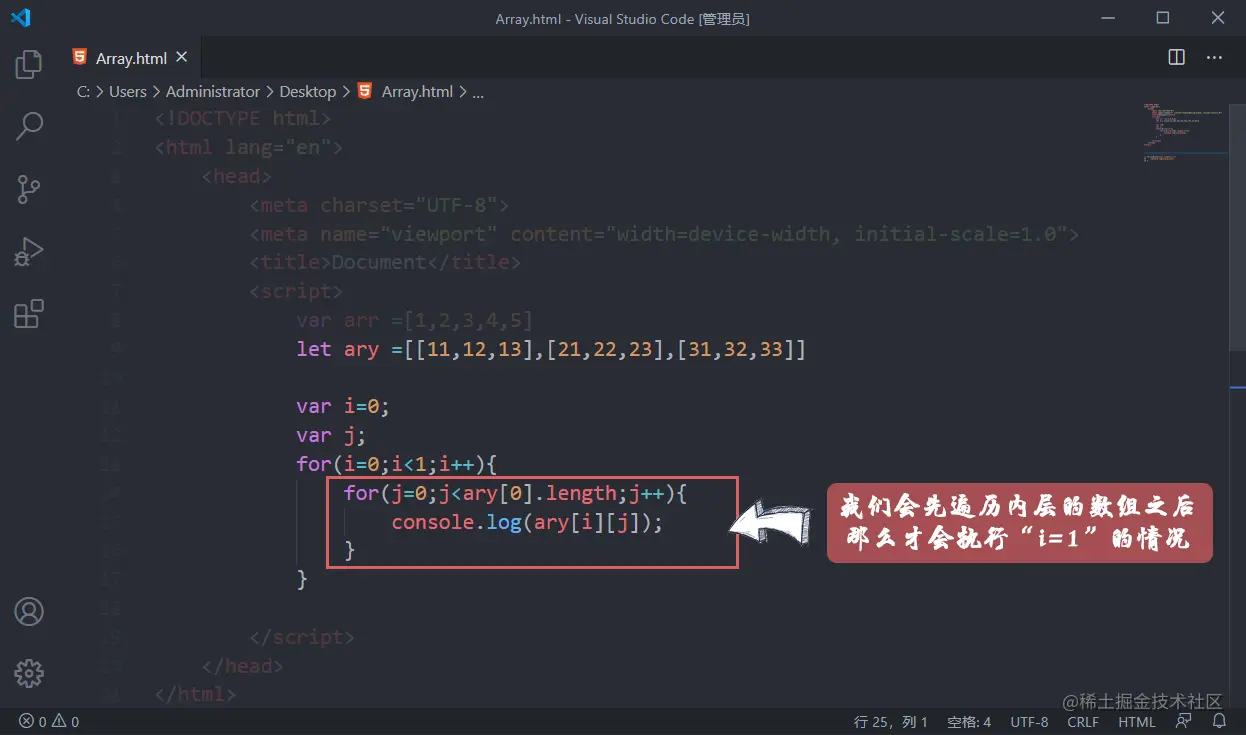Viewport: 1246px width, 735px height.
Task: Click the Users breadcrumb segment
Action: point(128,91)
